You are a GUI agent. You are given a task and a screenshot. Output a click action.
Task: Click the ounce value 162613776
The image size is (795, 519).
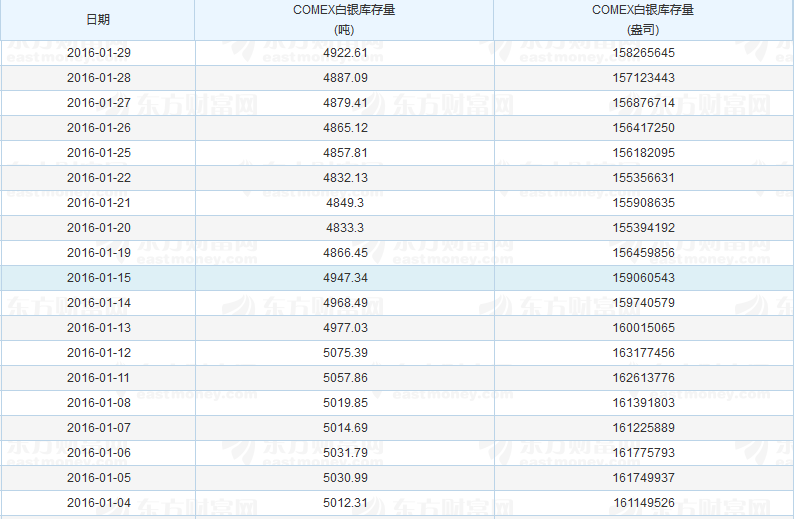[643, 378]
